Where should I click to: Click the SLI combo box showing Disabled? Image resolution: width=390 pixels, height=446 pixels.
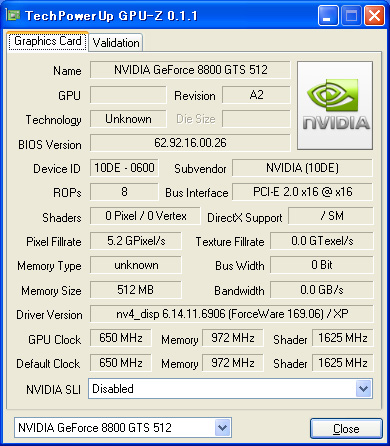pos(230,388)
